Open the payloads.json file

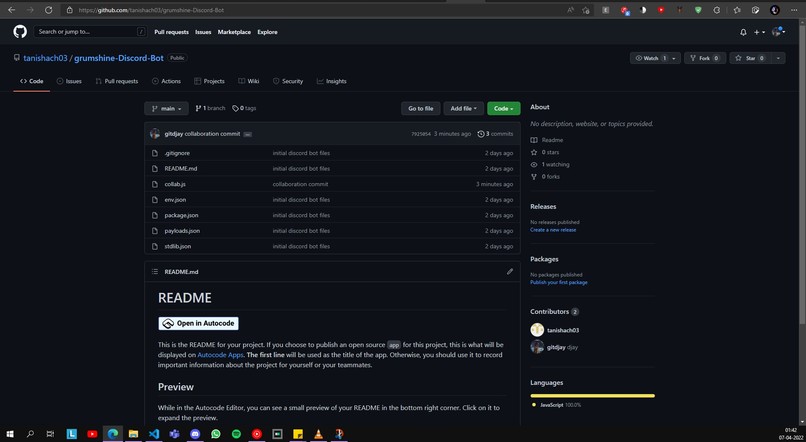click(182, 231)
